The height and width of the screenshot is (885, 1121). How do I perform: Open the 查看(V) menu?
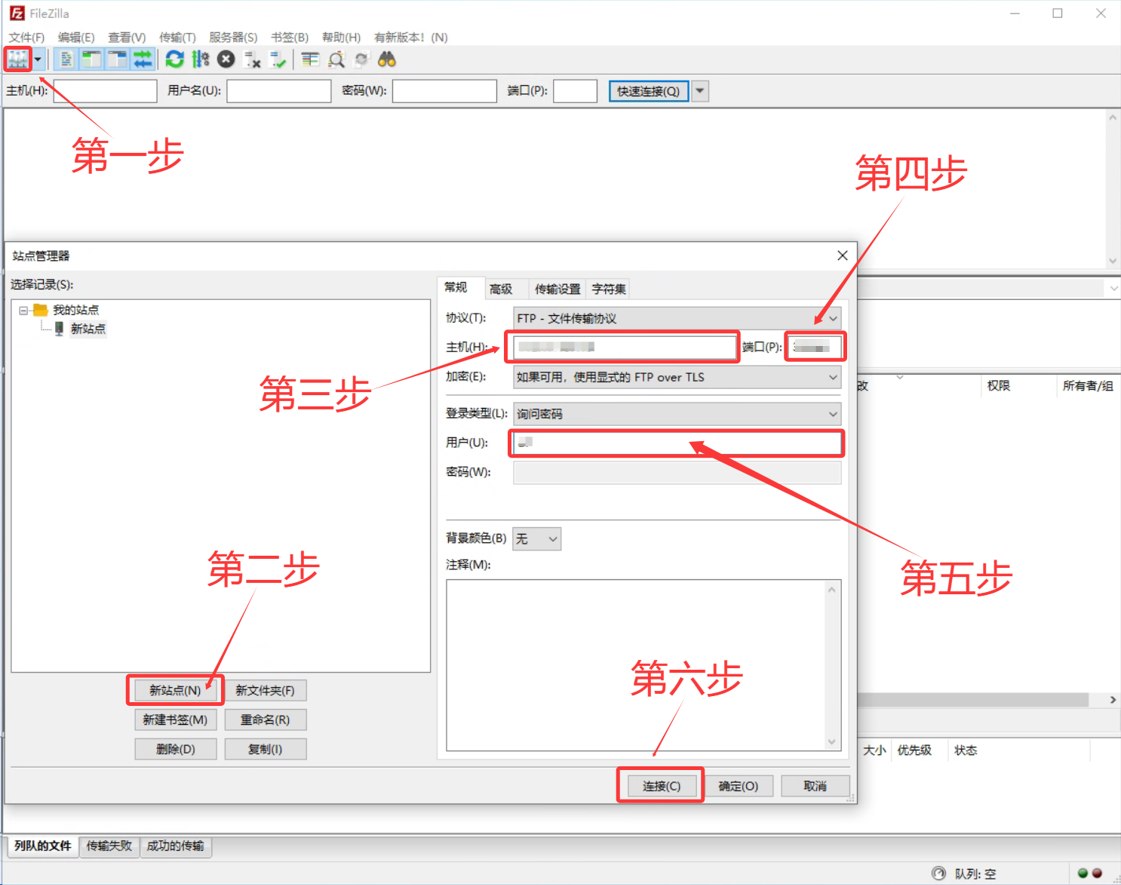click(127, 37)
